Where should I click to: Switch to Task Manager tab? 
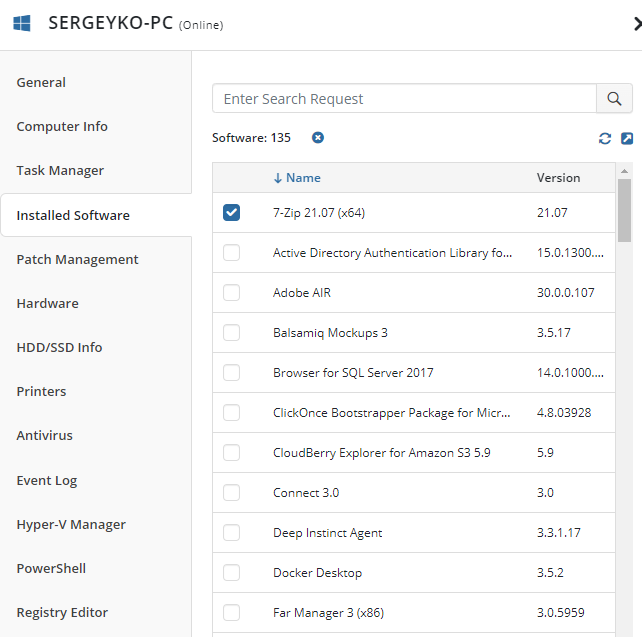(60, 171)
